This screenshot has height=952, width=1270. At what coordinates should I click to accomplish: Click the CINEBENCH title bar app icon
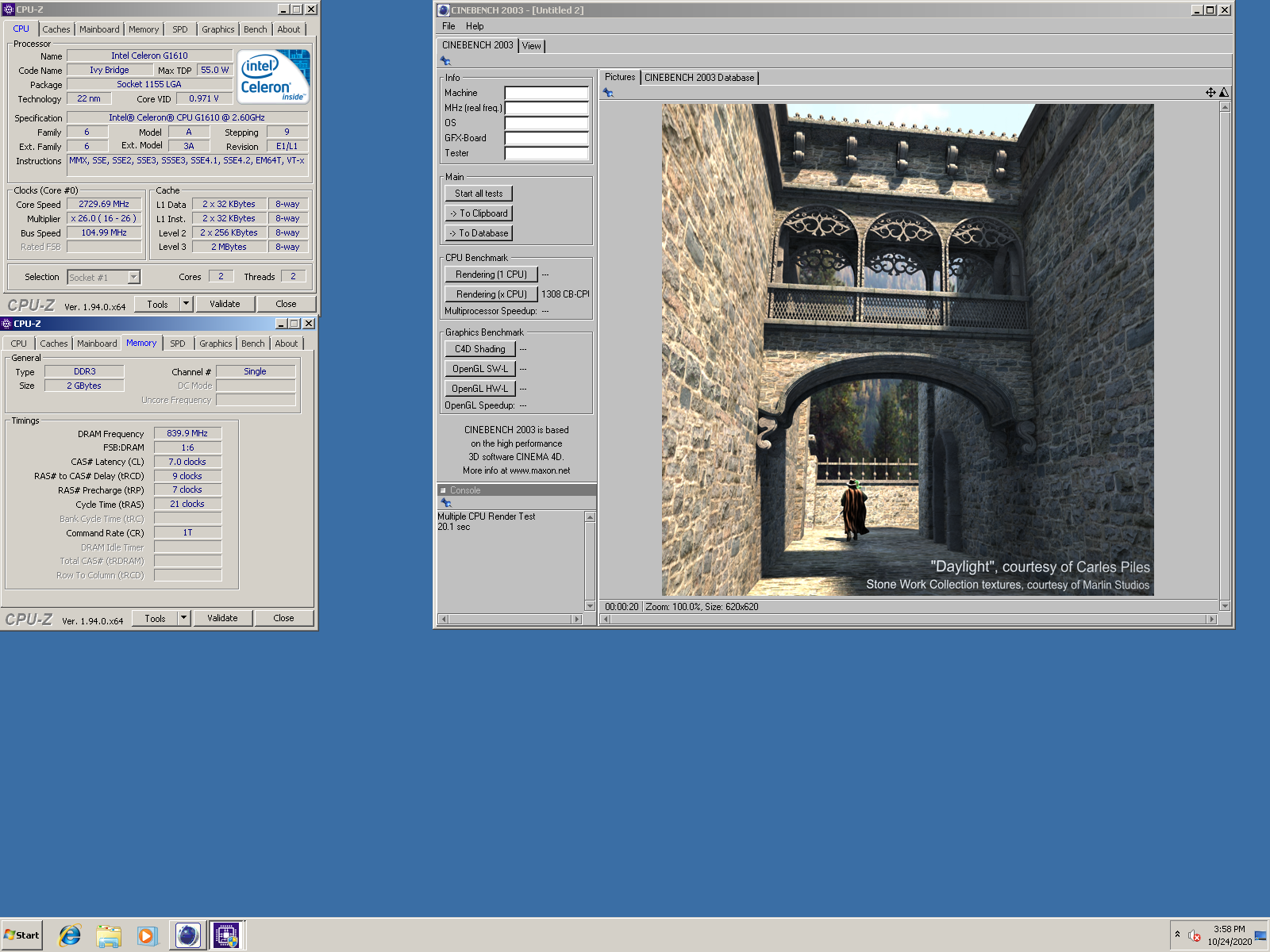[444, 10]
